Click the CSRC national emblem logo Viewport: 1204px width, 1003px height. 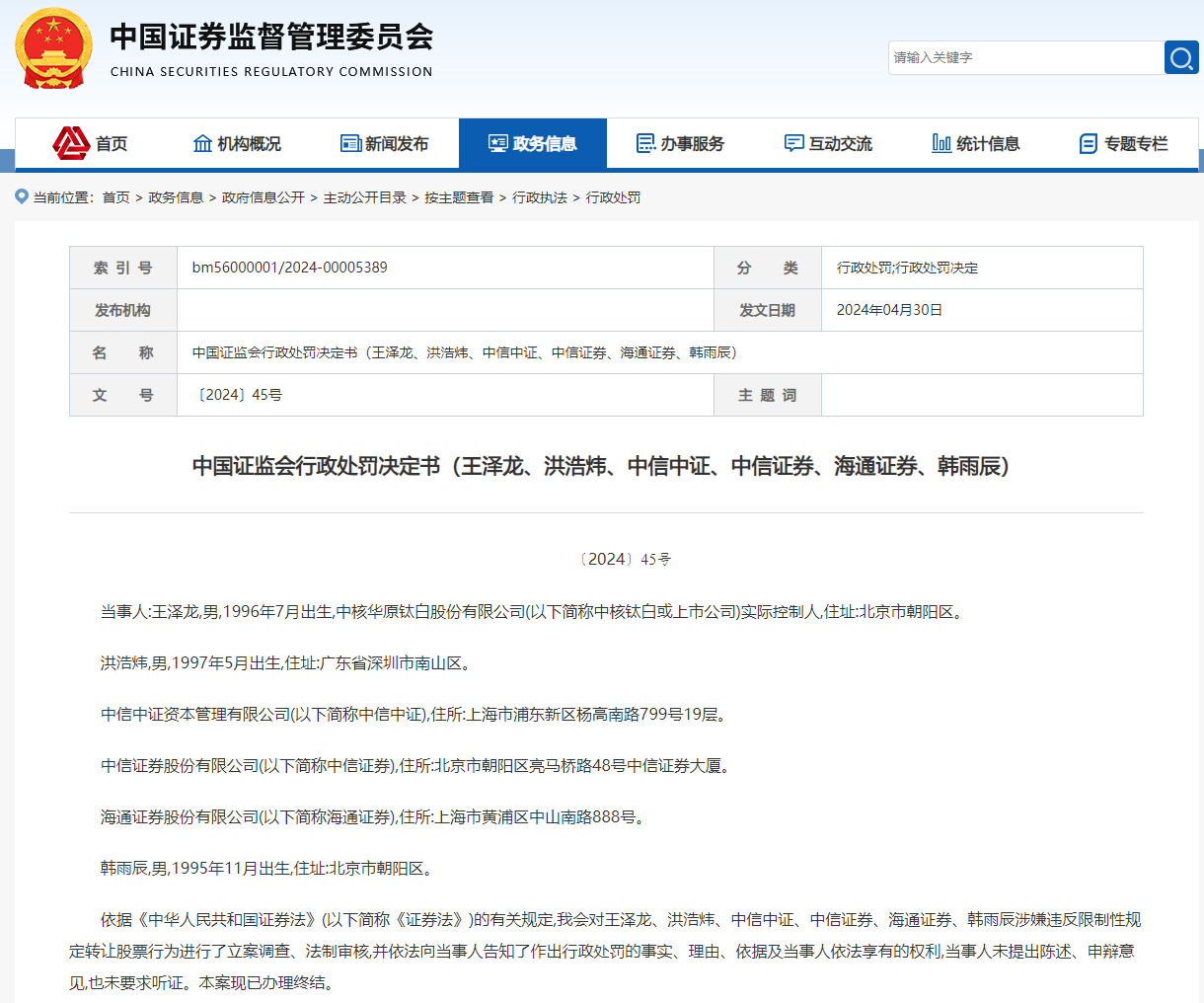(x=54, y=48)
